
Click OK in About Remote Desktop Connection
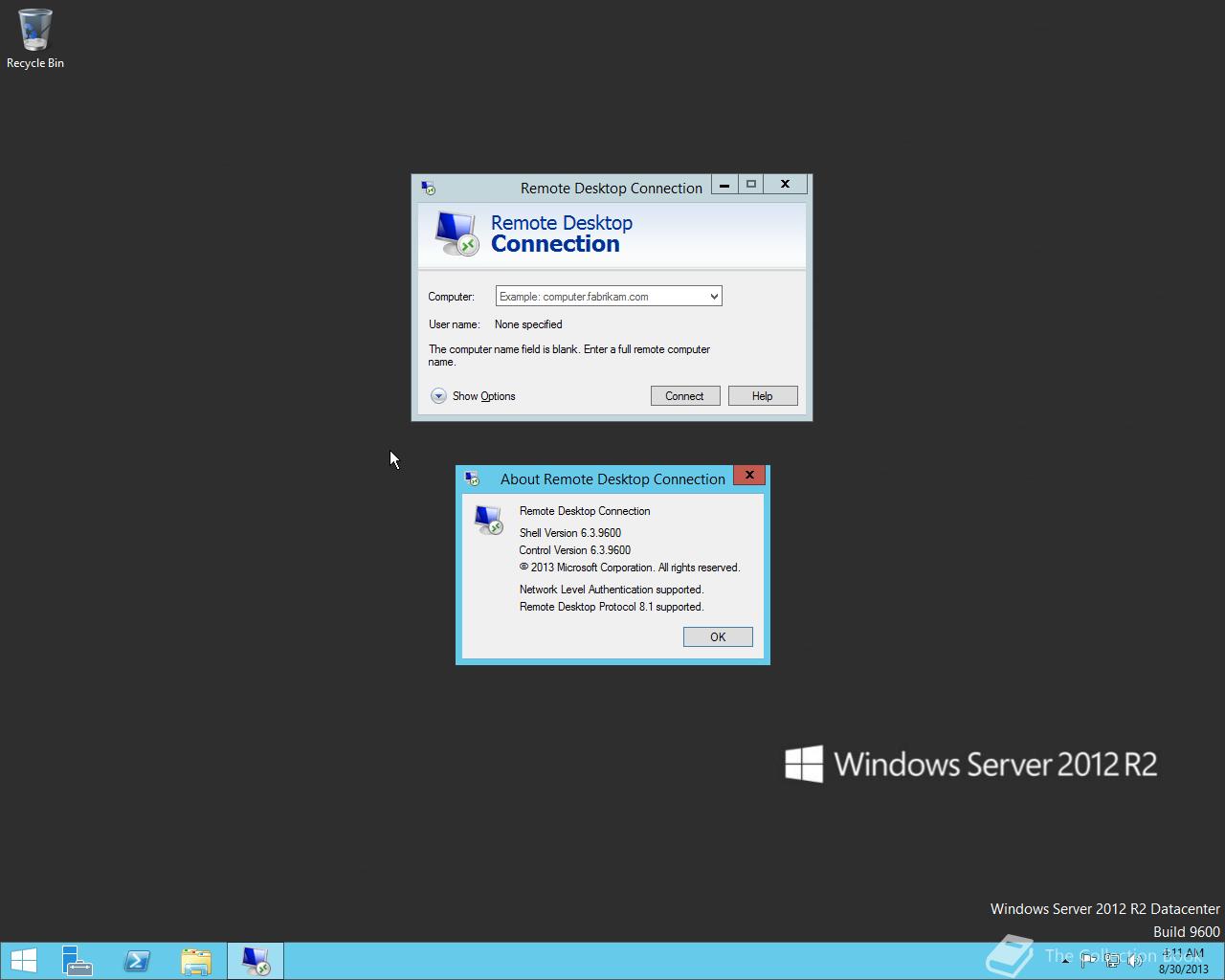point(718,637)
